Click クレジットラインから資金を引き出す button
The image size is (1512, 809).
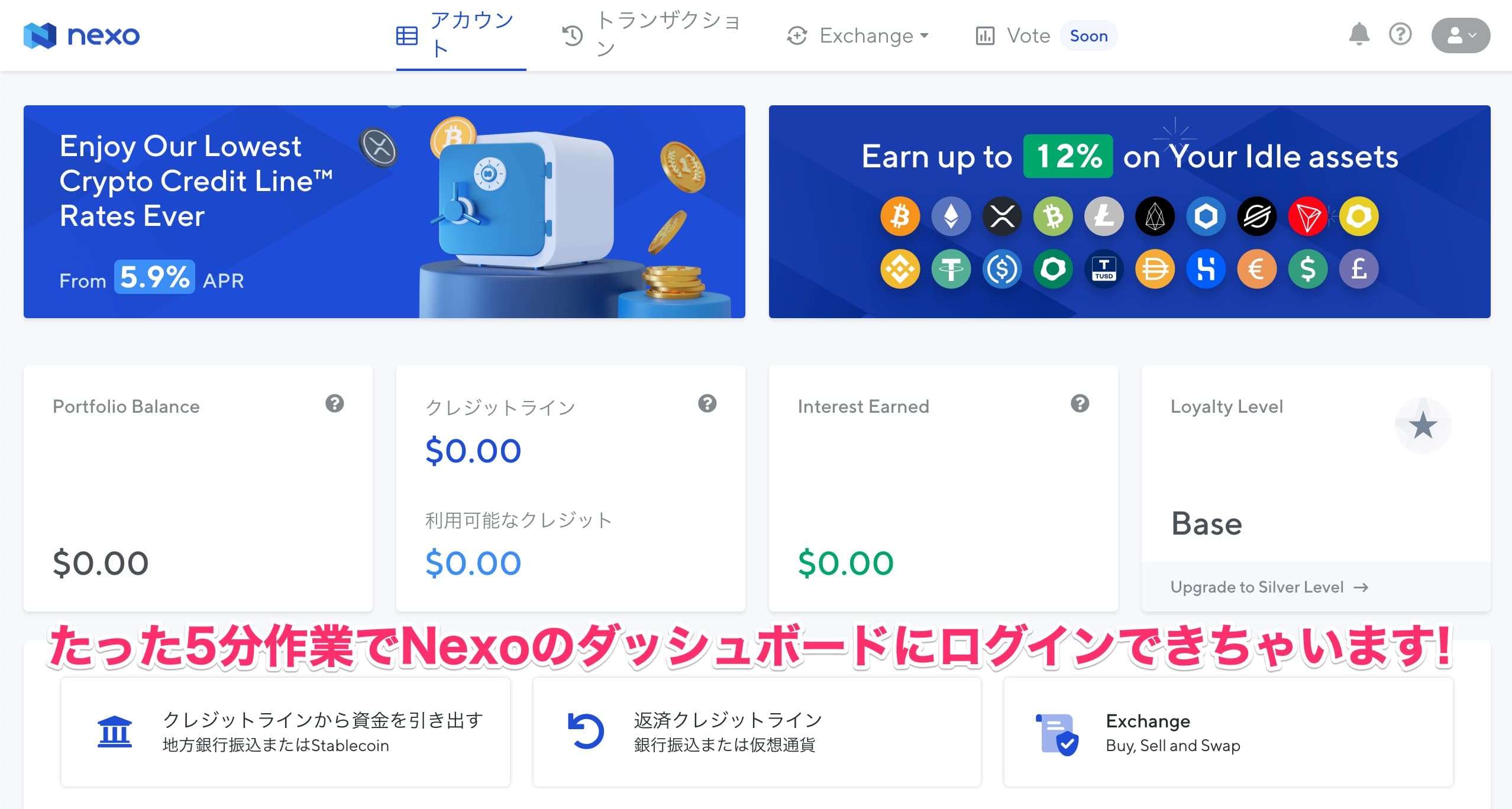pyautogui.click(x=286, y=732)
